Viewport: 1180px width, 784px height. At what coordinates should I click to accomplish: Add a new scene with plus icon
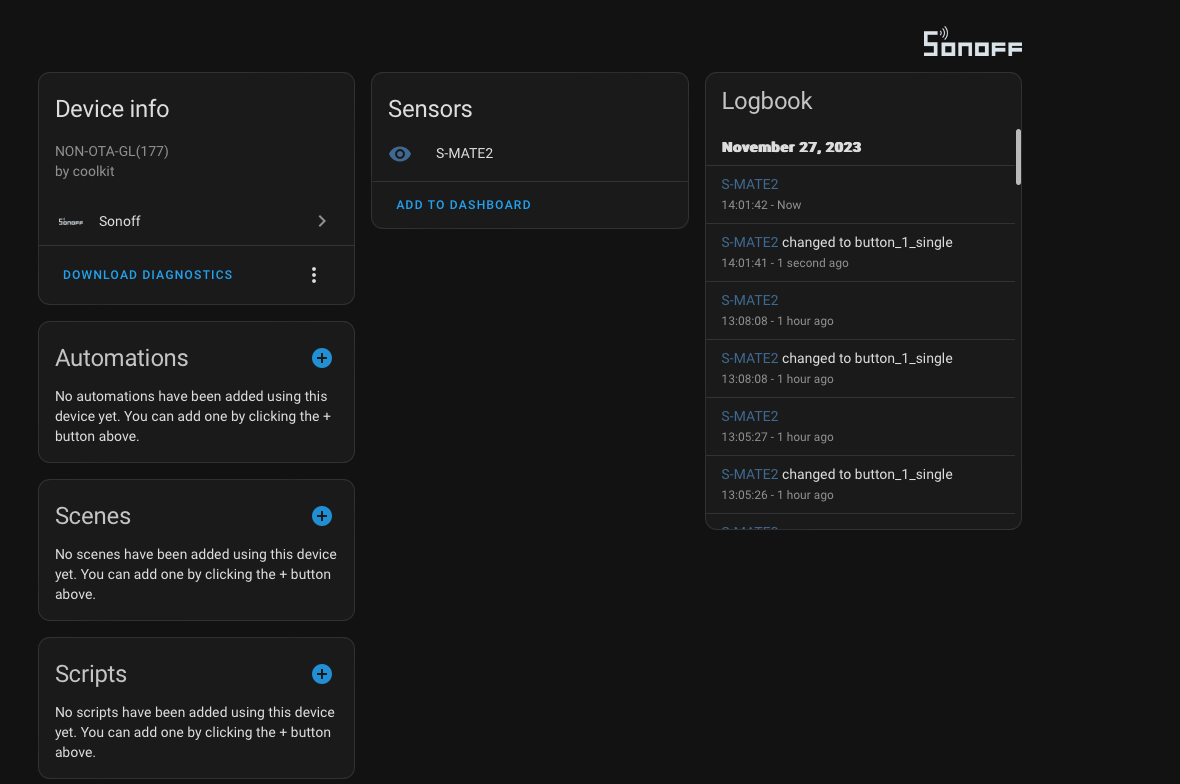[x=322, y=516]
